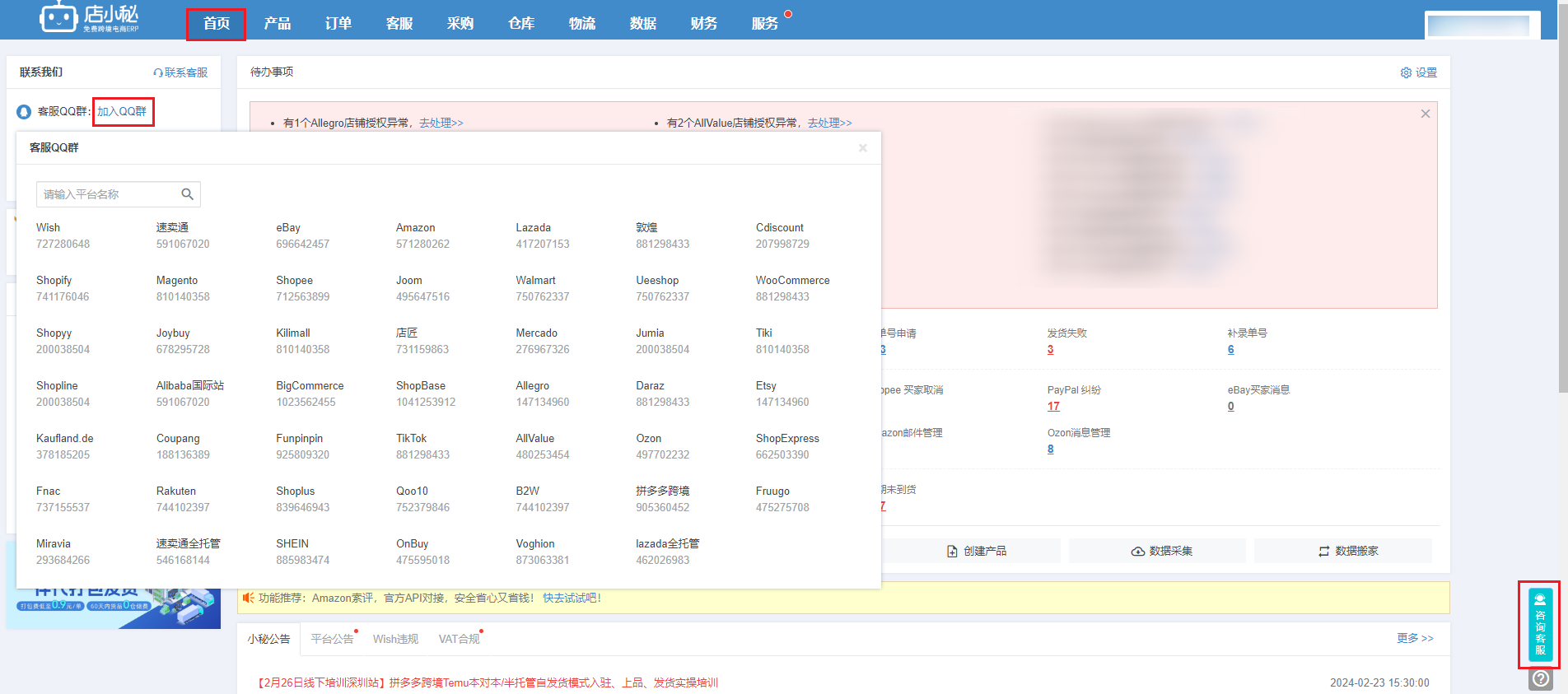
Task: Click the 补录单号 count 6
Action: 1230,350
